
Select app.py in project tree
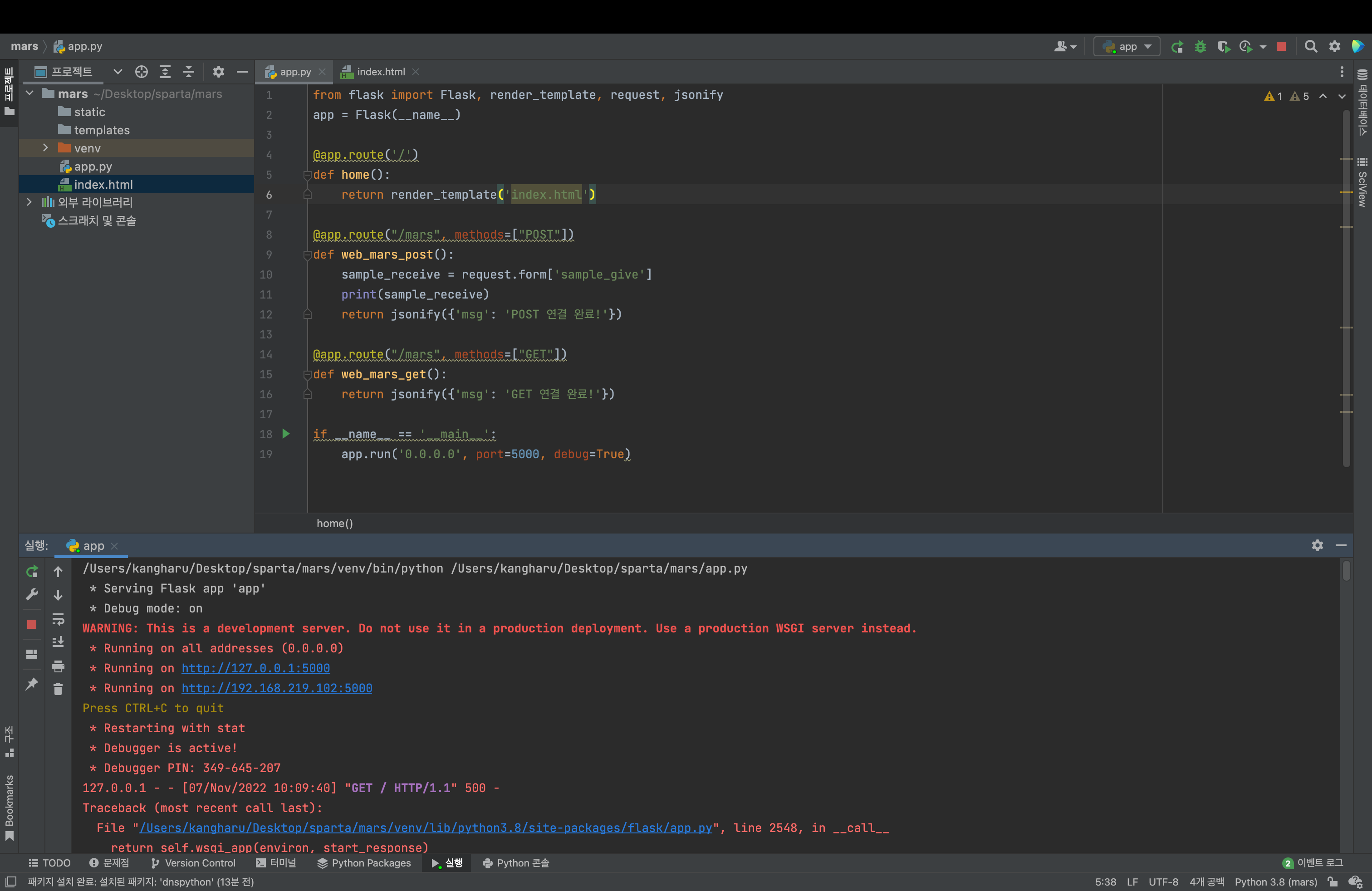(x=92, y=166)
